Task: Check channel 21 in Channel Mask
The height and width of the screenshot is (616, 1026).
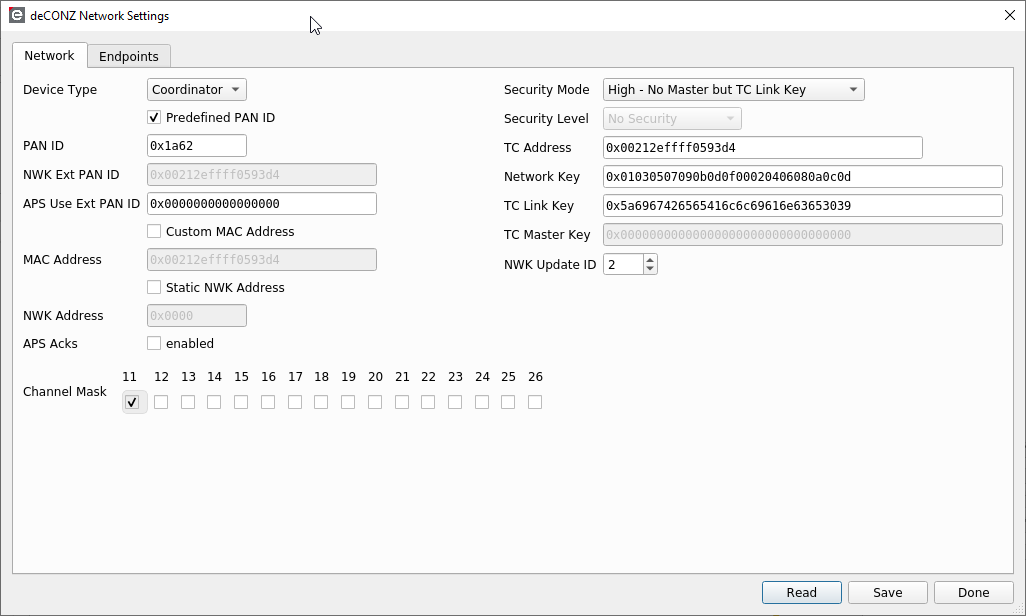Action: pos(402,402)
